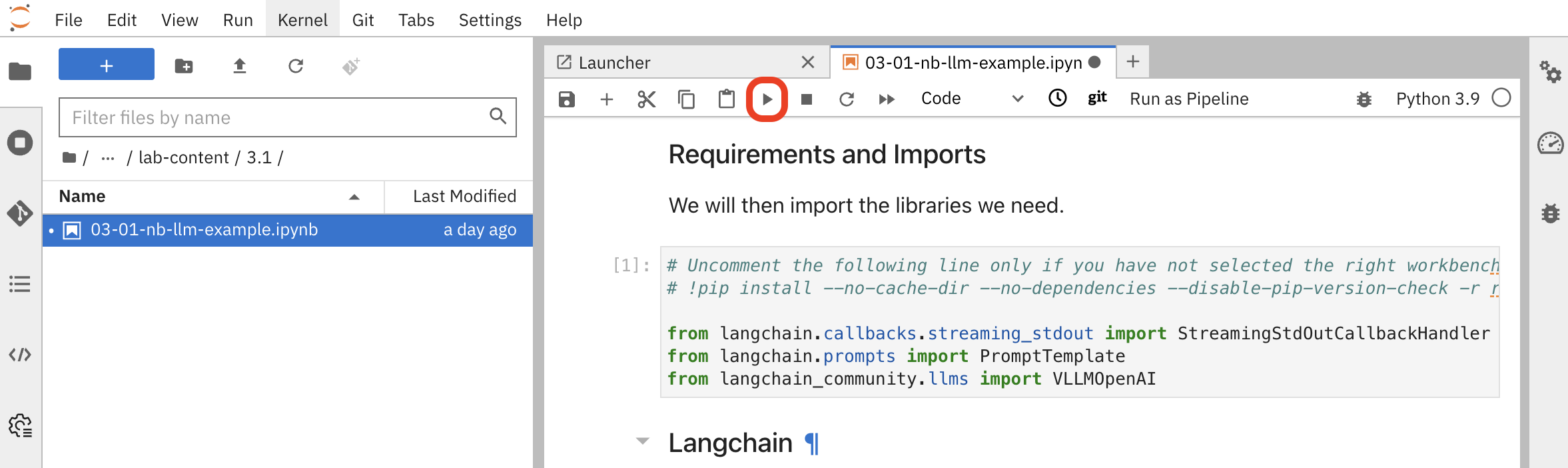
Task: Open Running Terminals and Kernels sidebar
Action: click(20, 143)
